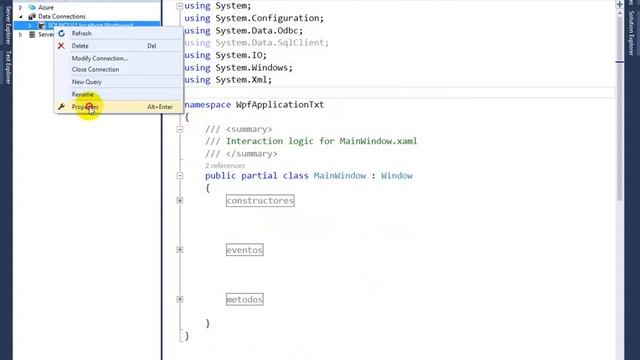The image size is (640, 360).
Task: Click the 2 references CodeLens link
Action: 225,166
